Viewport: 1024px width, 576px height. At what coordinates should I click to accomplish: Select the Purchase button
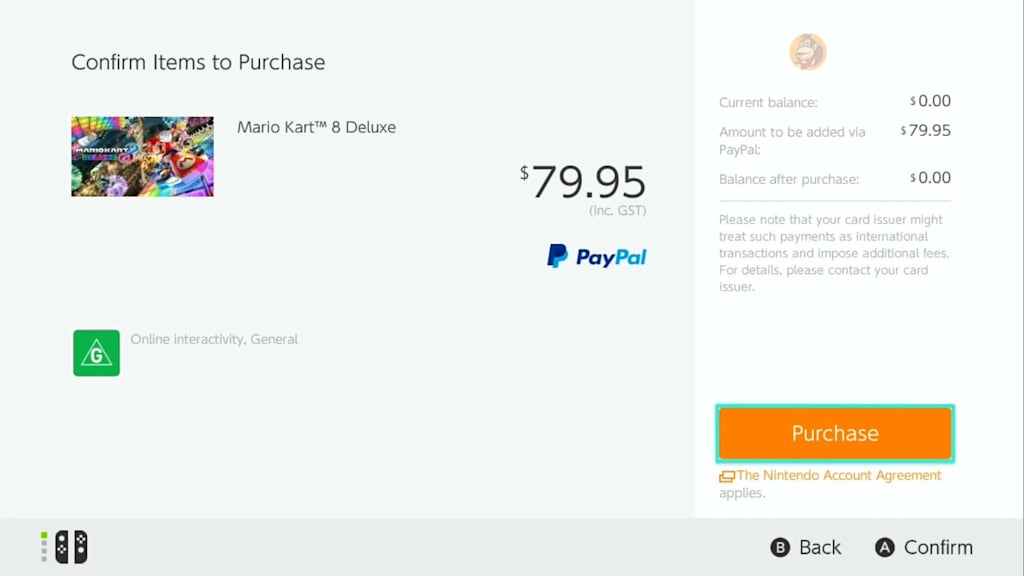834,433
